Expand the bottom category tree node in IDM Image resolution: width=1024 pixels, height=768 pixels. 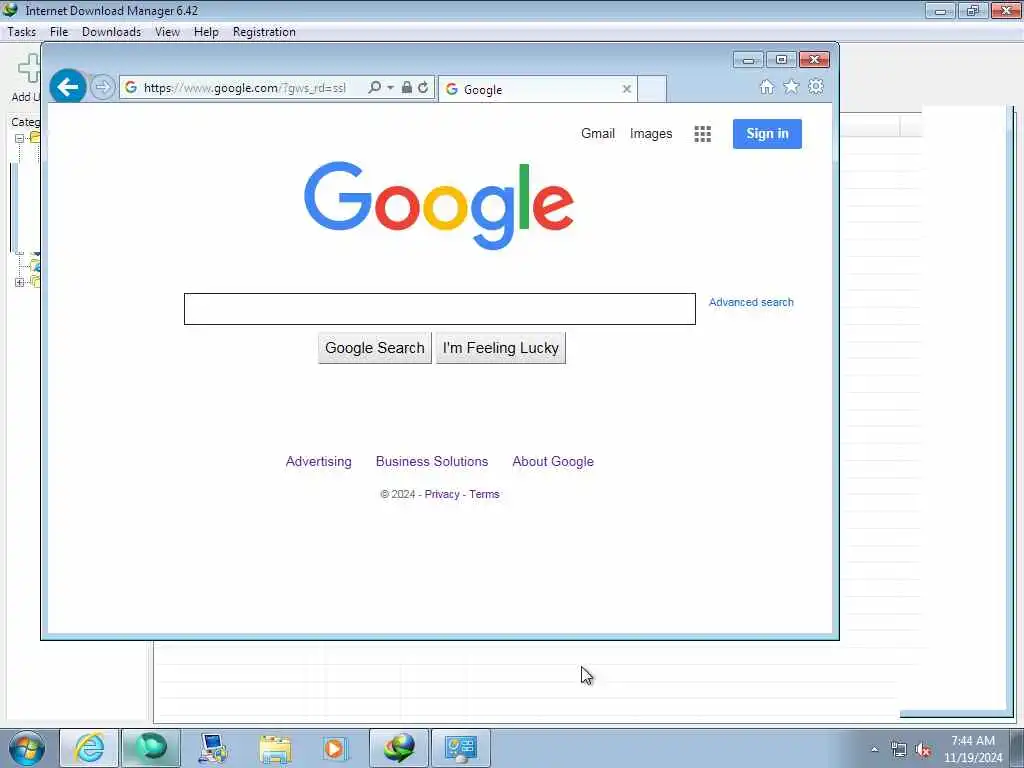(19, 283)
